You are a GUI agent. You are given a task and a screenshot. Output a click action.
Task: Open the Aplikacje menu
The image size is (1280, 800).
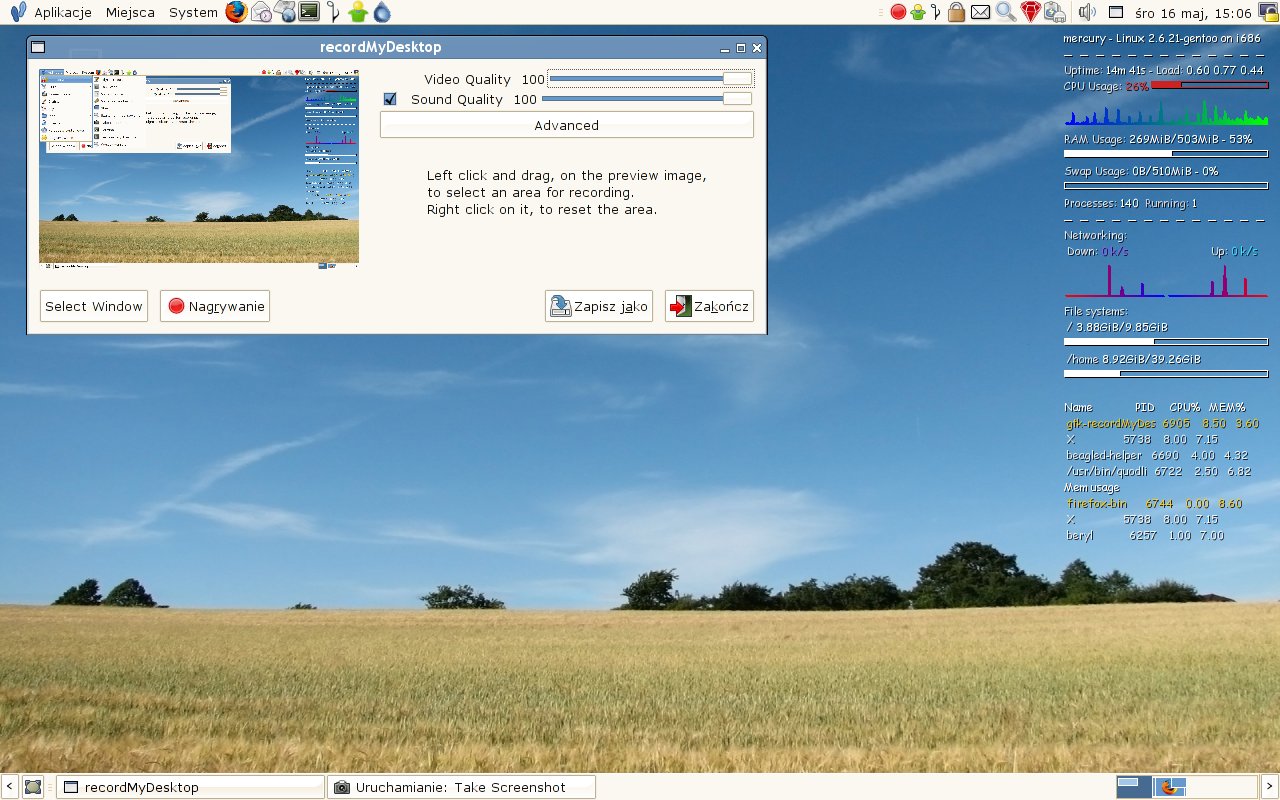63,13
